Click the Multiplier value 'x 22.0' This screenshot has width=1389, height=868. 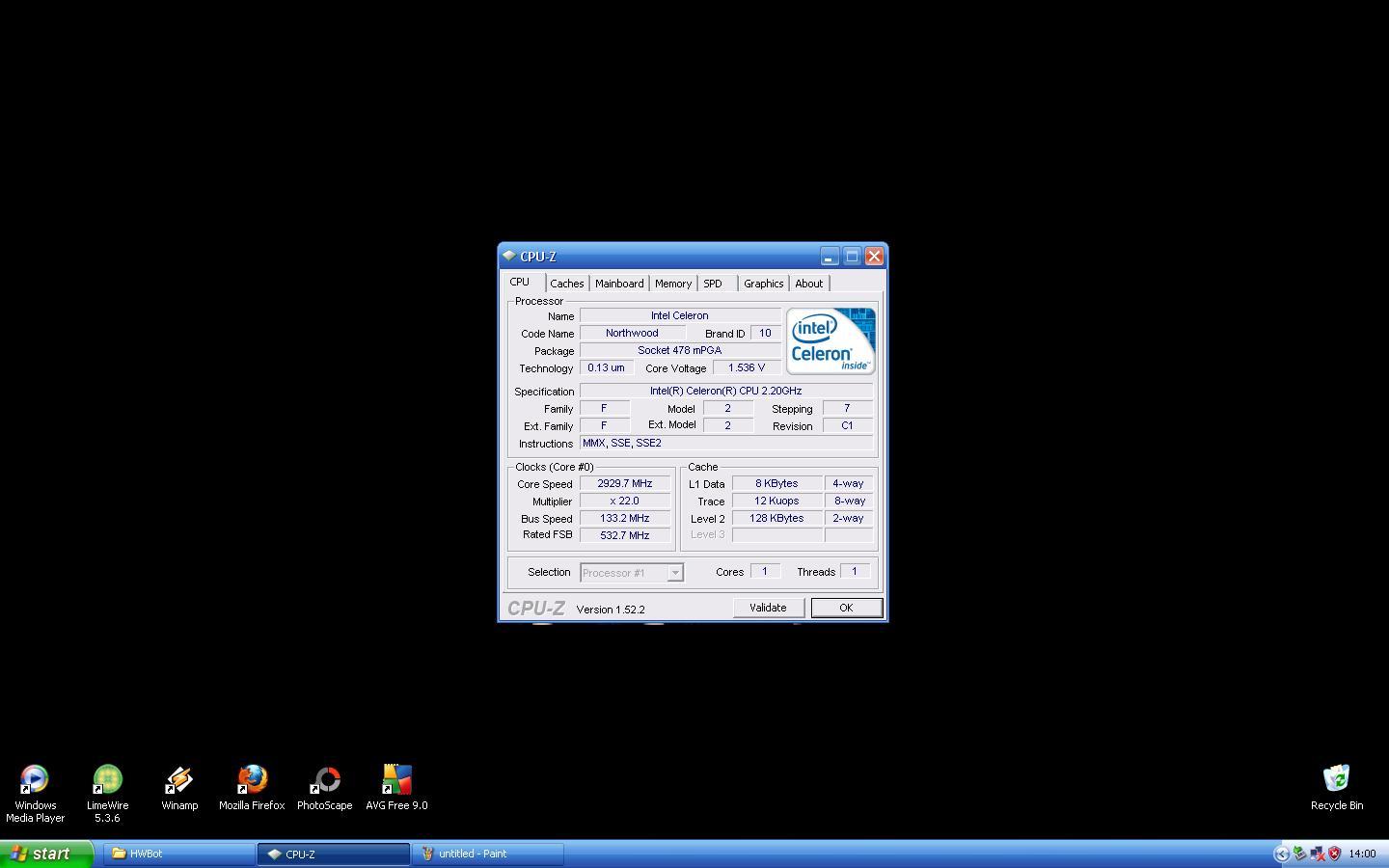(x=625, y=501)
